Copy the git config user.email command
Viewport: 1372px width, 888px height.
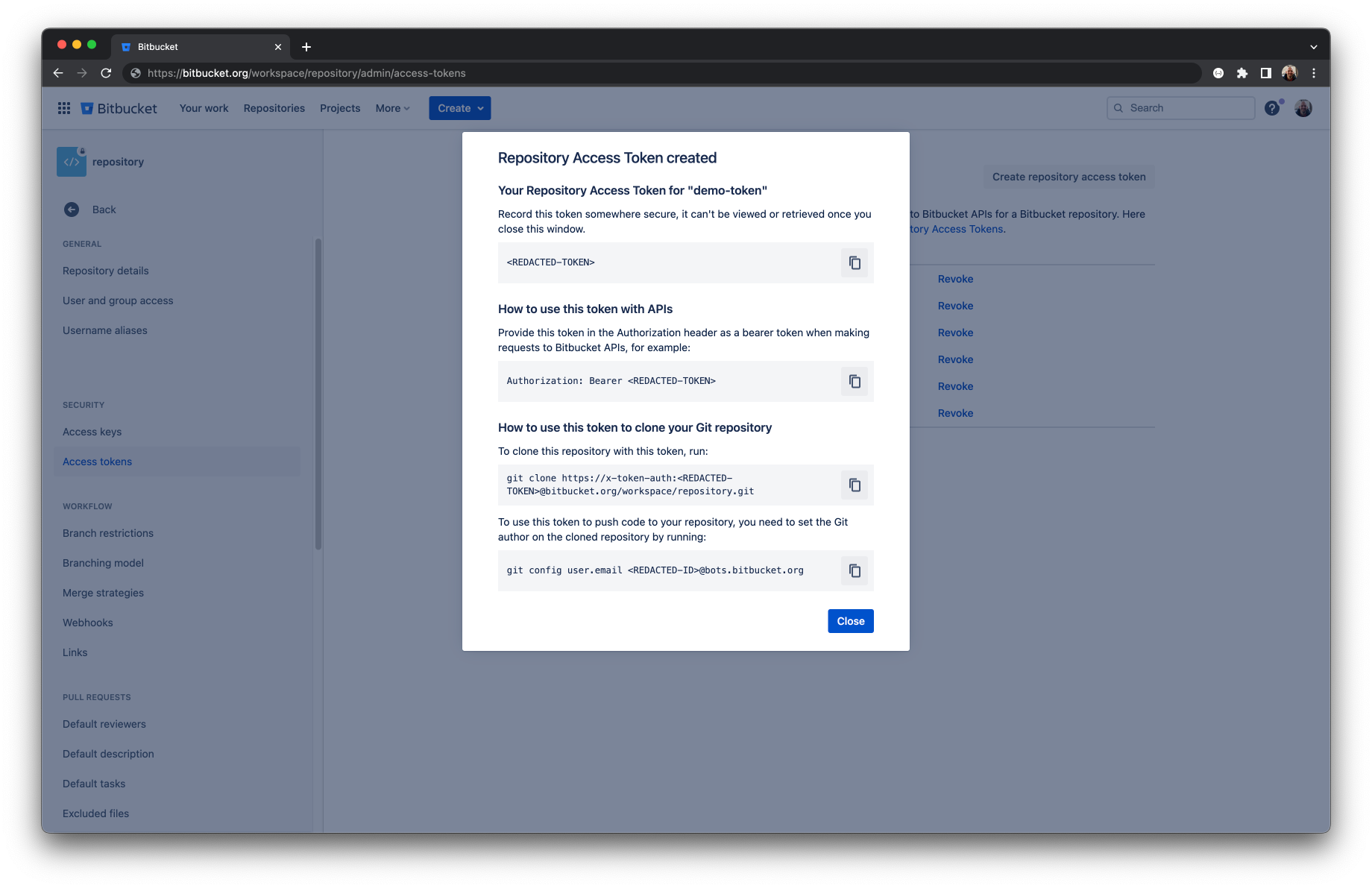pyautogui.click(x=855, y=570)
